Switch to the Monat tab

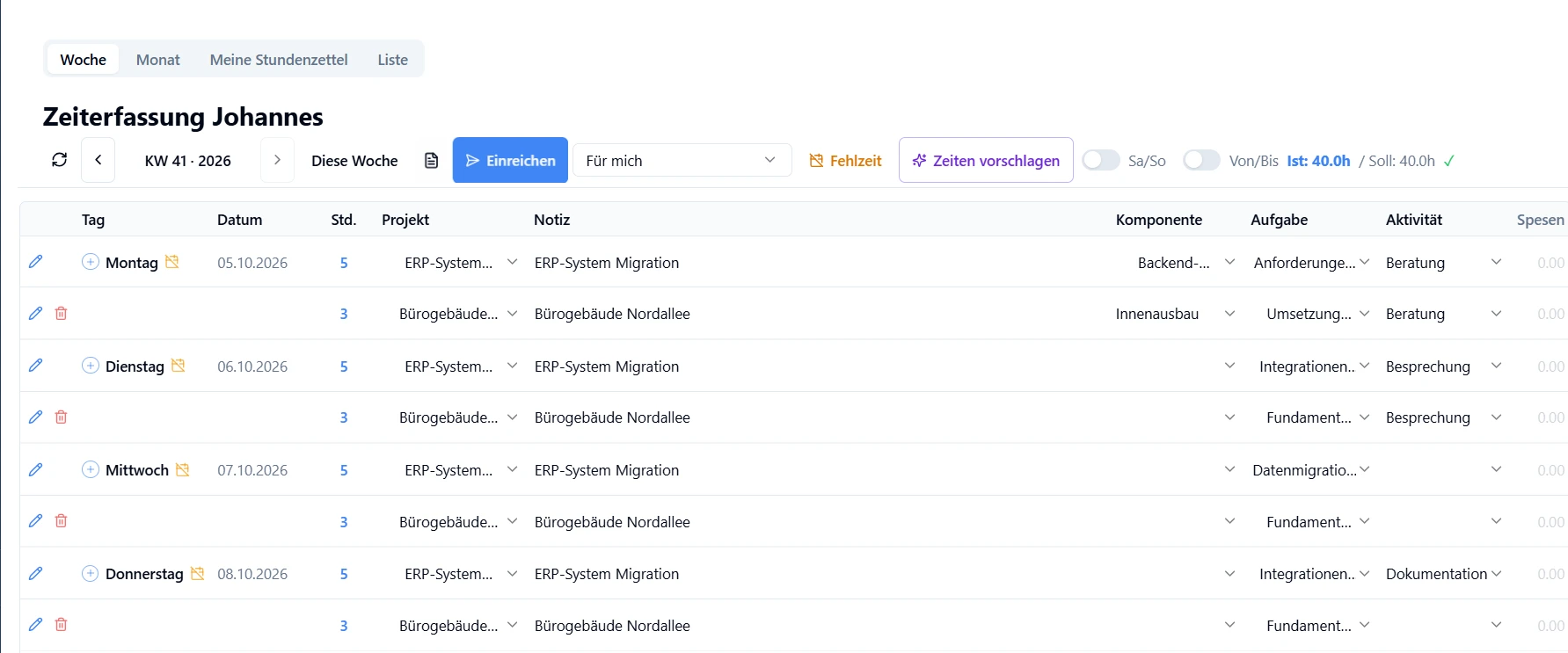tap(157, 60)
